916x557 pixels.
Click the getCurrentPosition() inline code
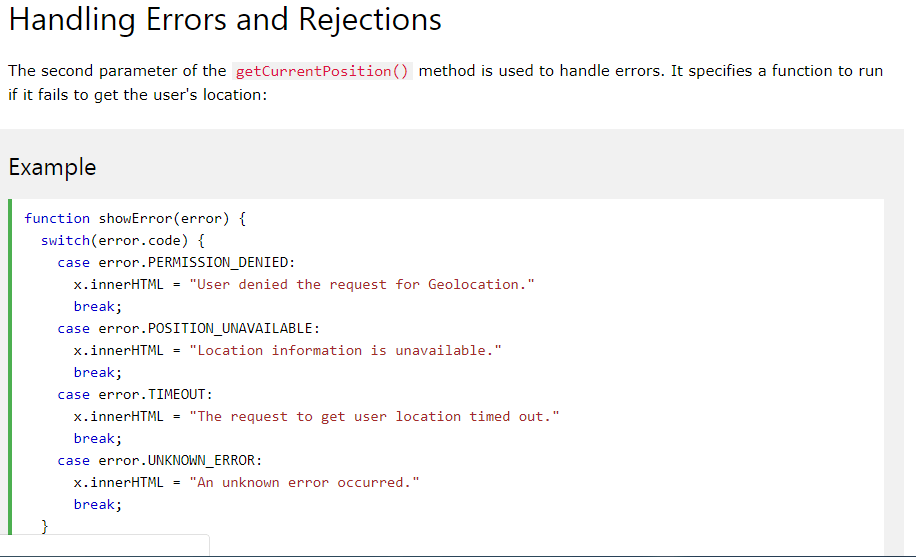tap(322, 71)
